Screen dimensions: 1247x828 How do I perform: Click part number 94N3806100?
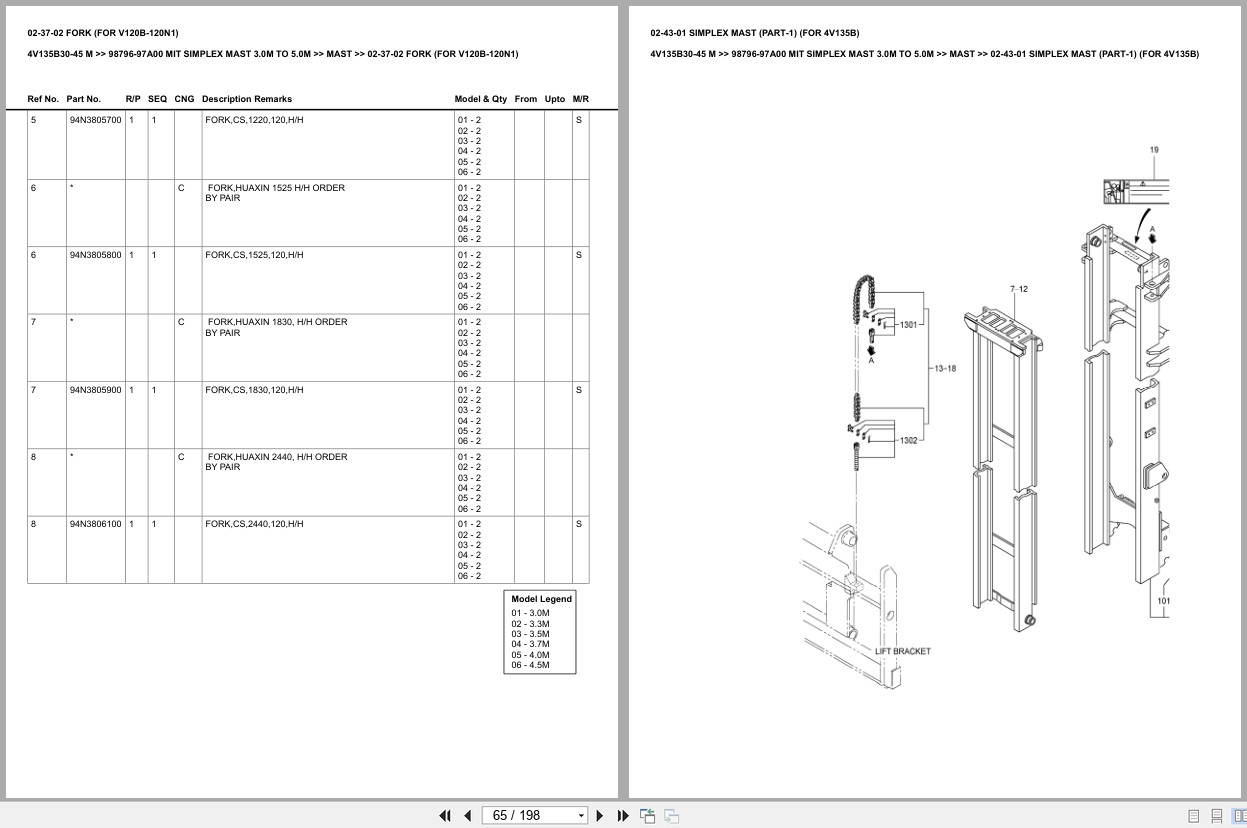(95, 524)
